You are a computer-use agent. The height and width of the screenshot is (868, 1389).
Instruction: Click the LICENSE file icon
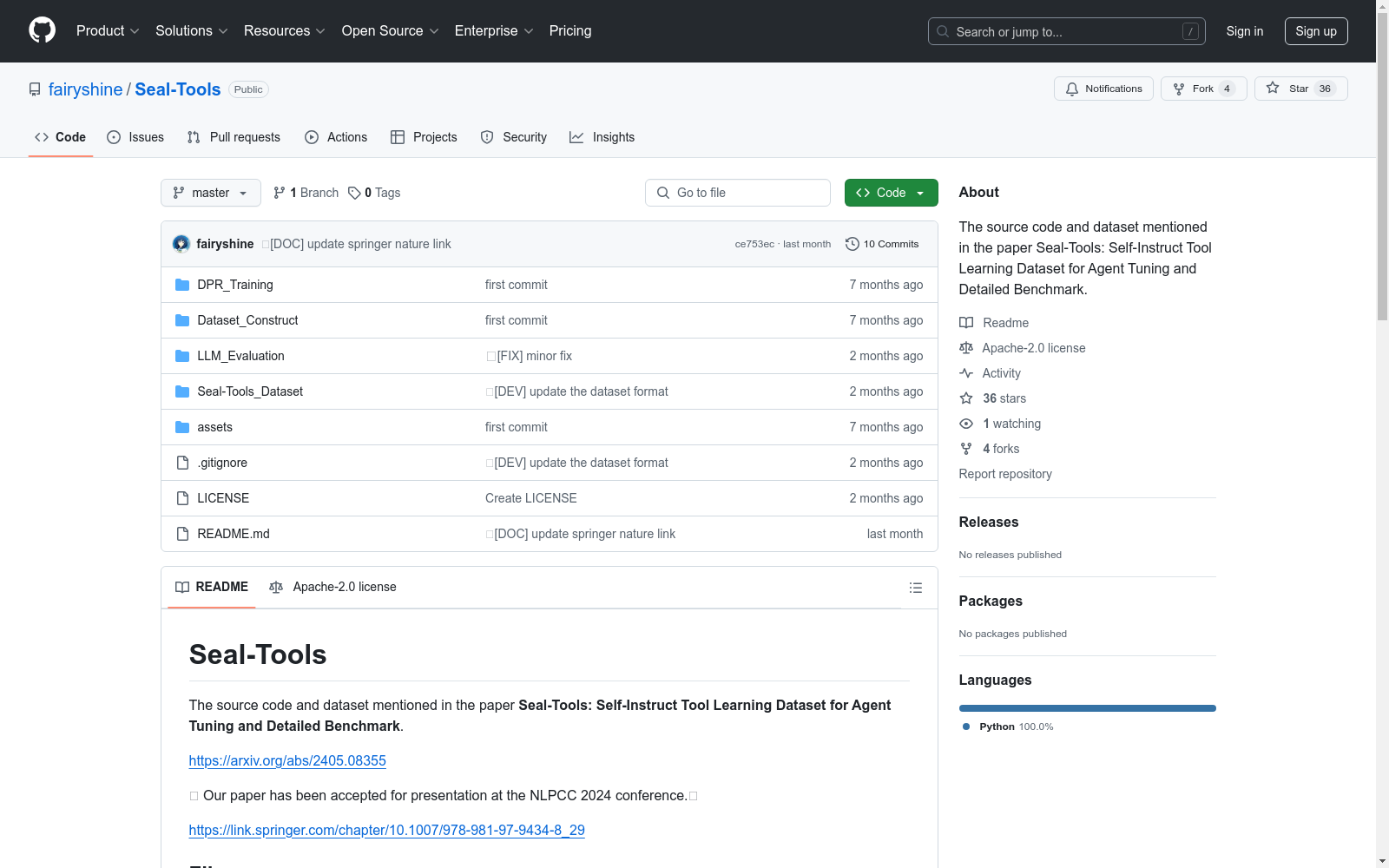point(182,498)
